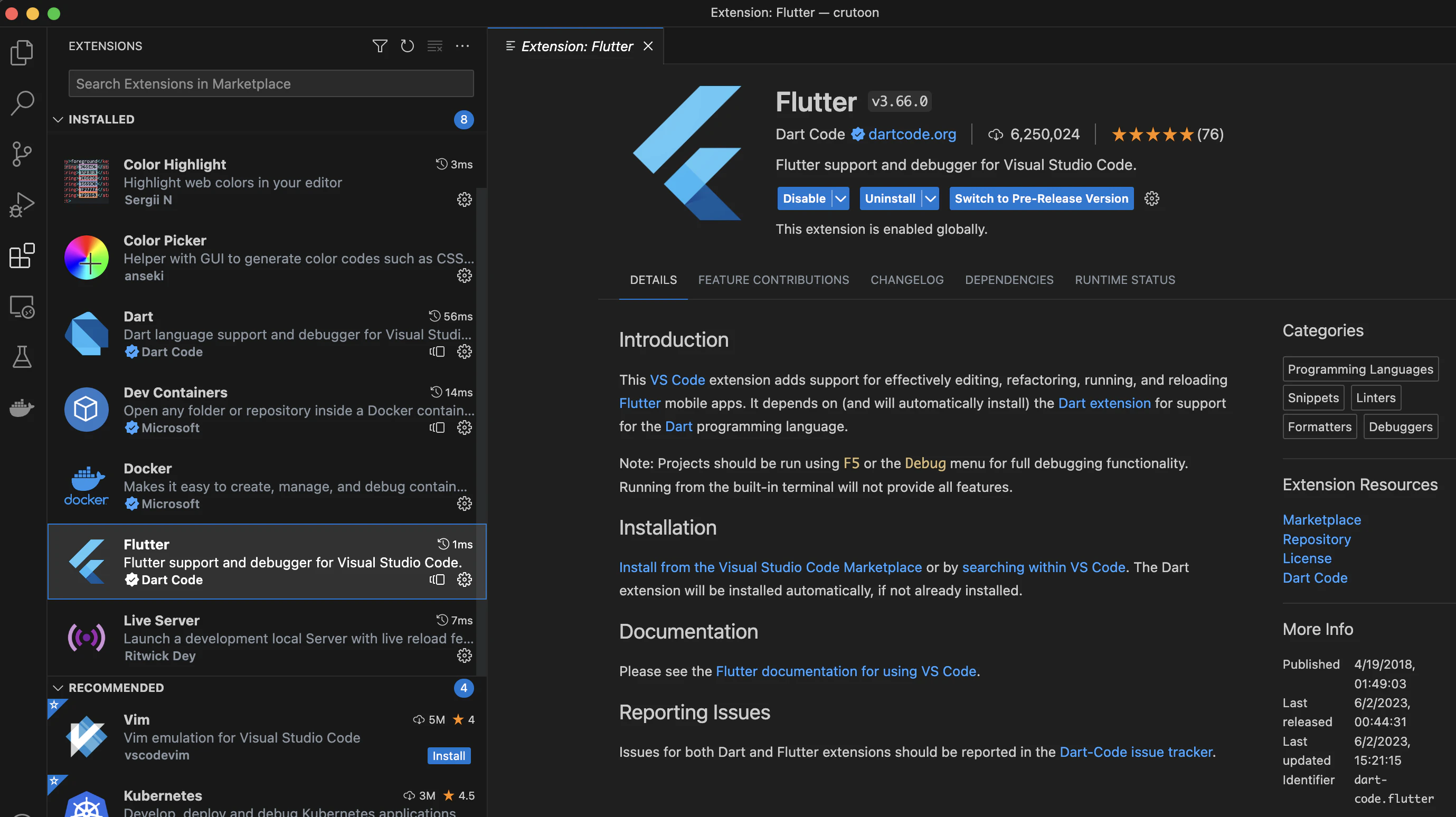View the DEPENDENCIES tab
This screenshot has width=1456, height=817.
coord(1009,280)
